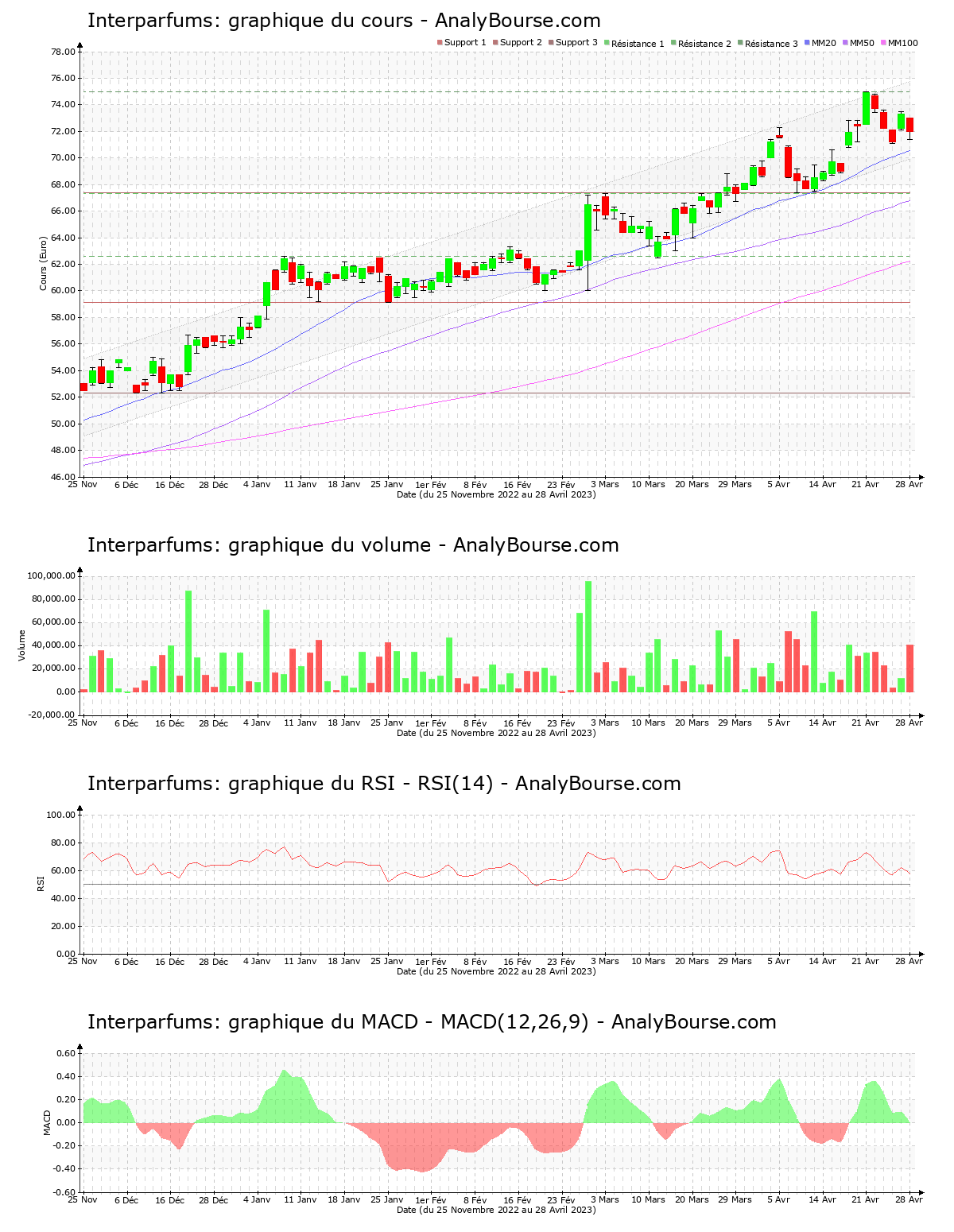Click the '60.00' price axis value
This screenshot has height=1232, width=954.
(x=63, y=291)
